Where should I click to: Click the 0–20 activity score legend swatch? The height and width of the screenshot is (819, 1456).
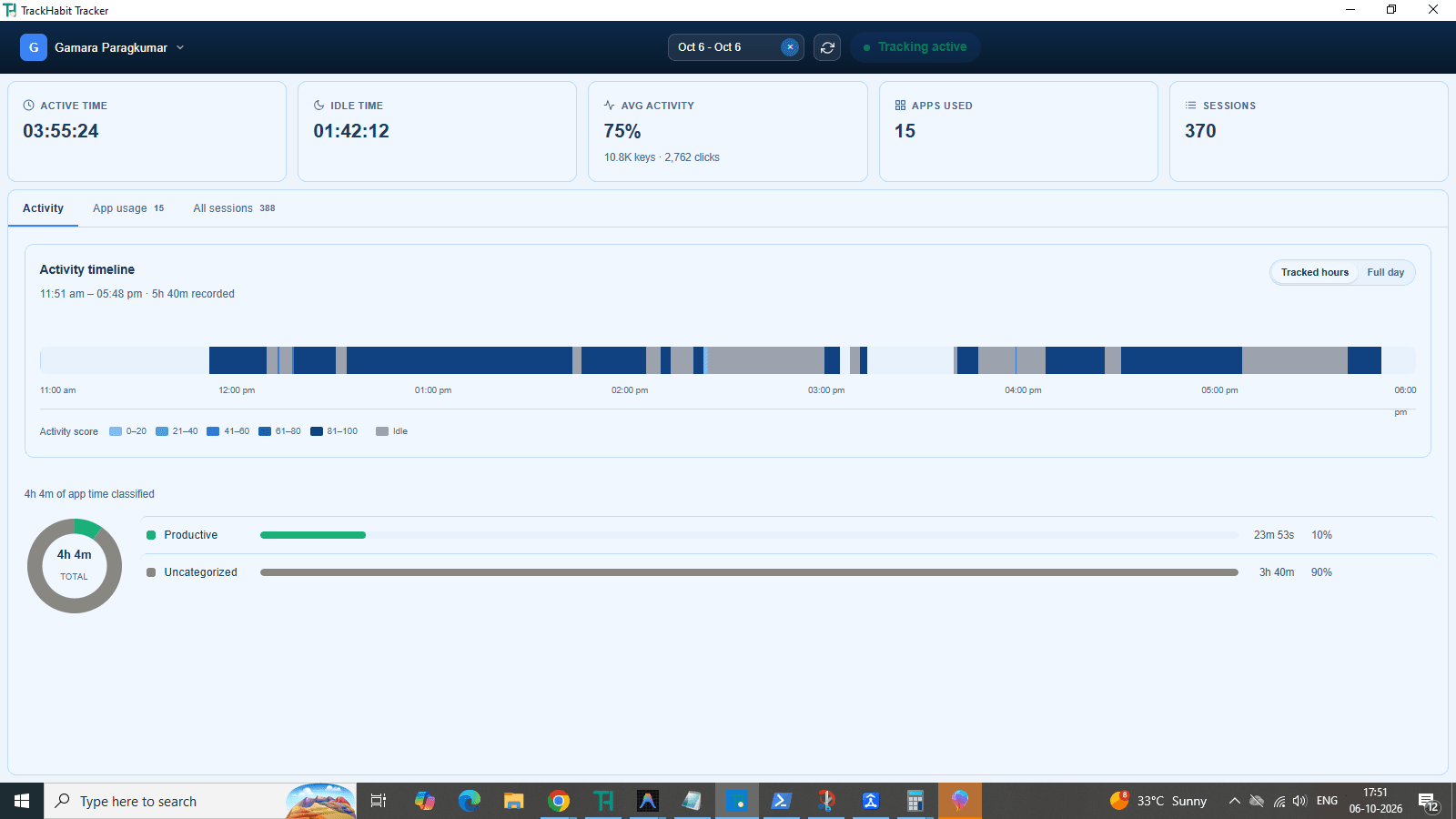pos(116,431)
